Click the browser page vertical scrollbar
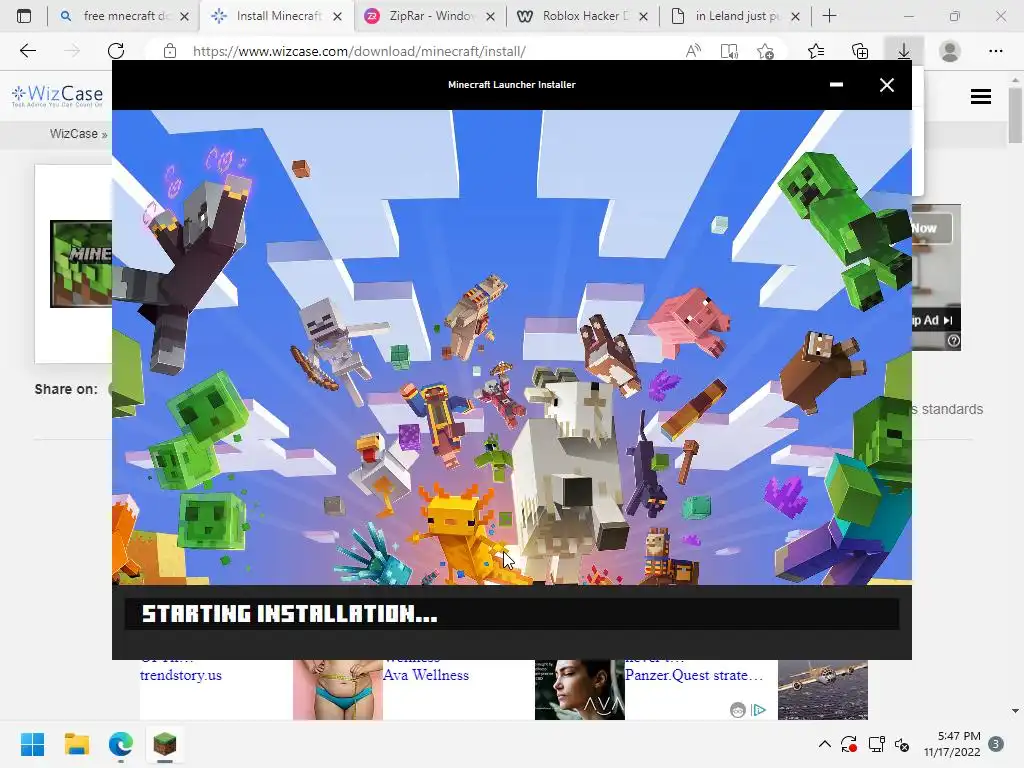Viewport: 1024px width, 768px height. [1015, 114]
